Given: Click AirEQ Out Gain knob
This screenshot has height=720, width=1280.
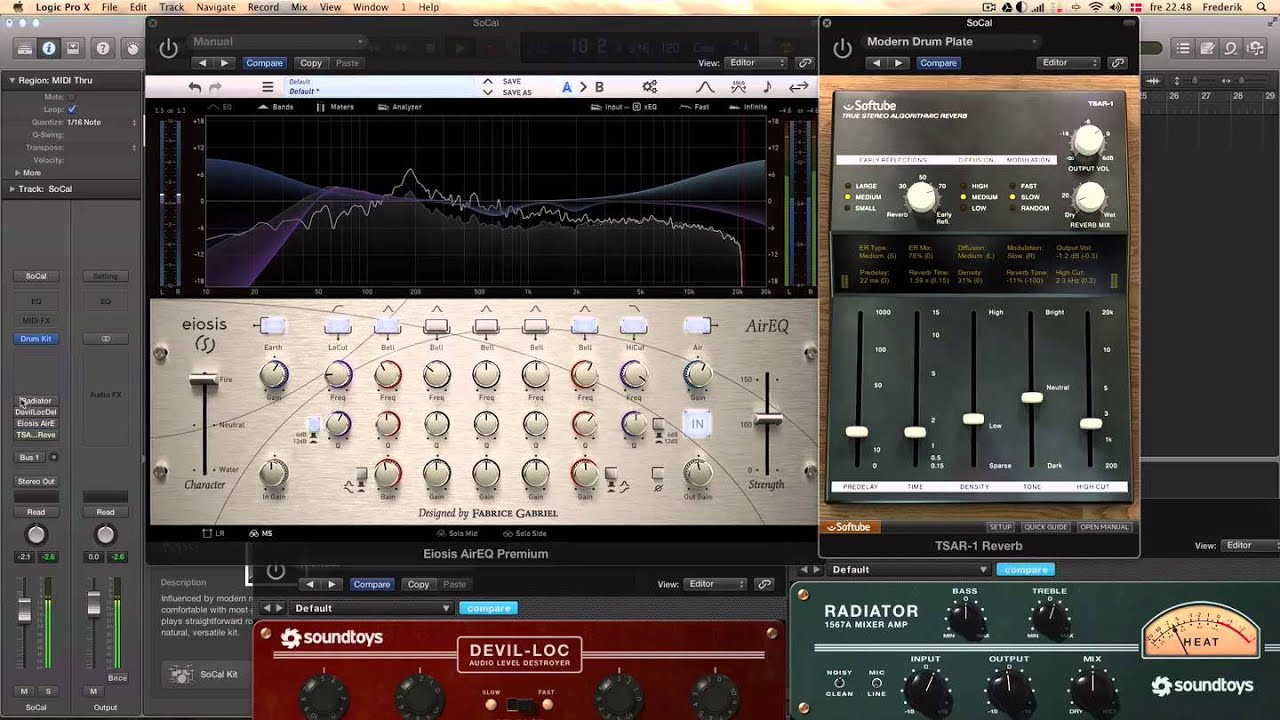Looking at the screenshot, I should point(697,474).
